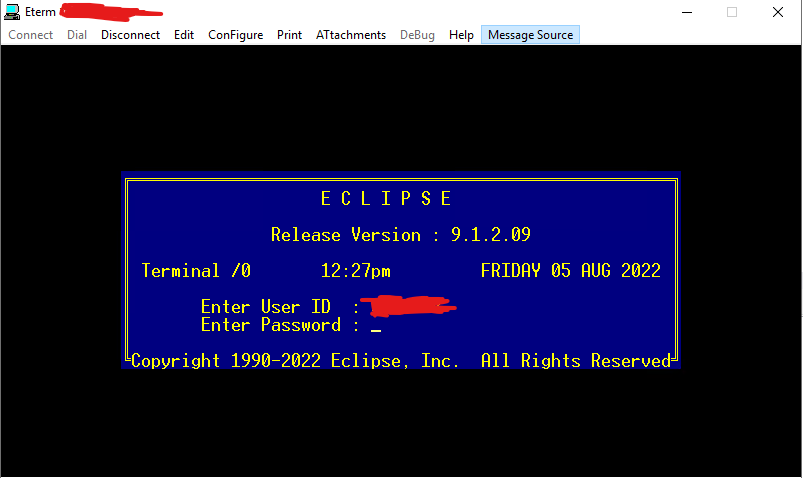Maximize the Eterm window
803x478 pixels.
pos(732,12)
